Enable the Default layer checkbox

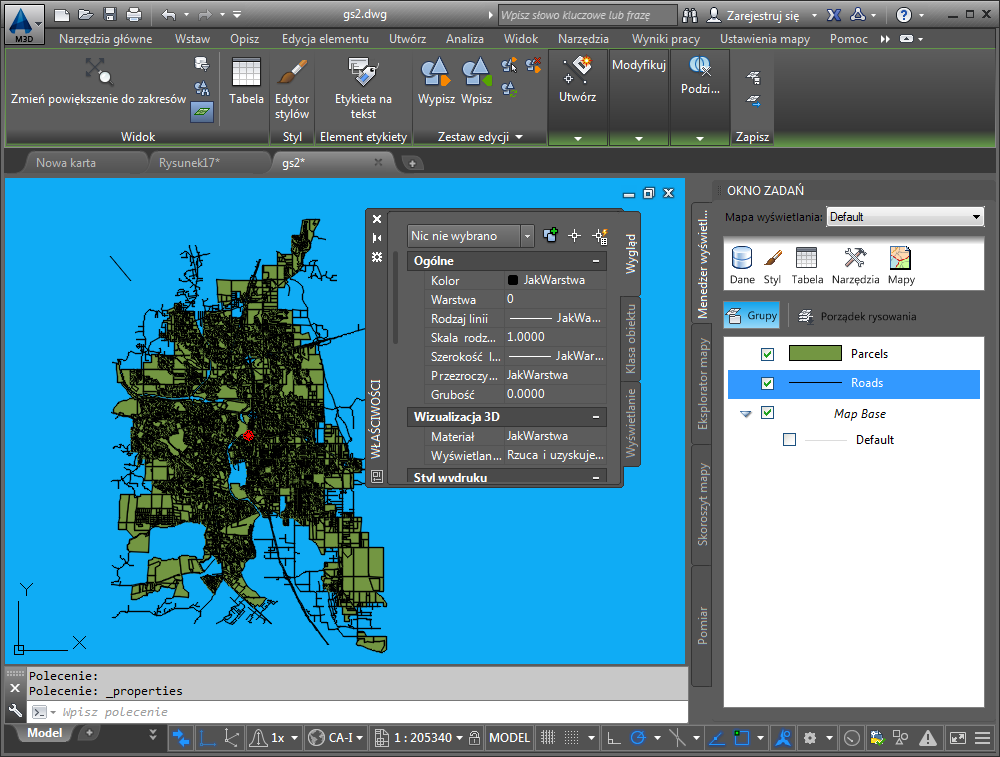pyautogui.click(x=789, y=440)
